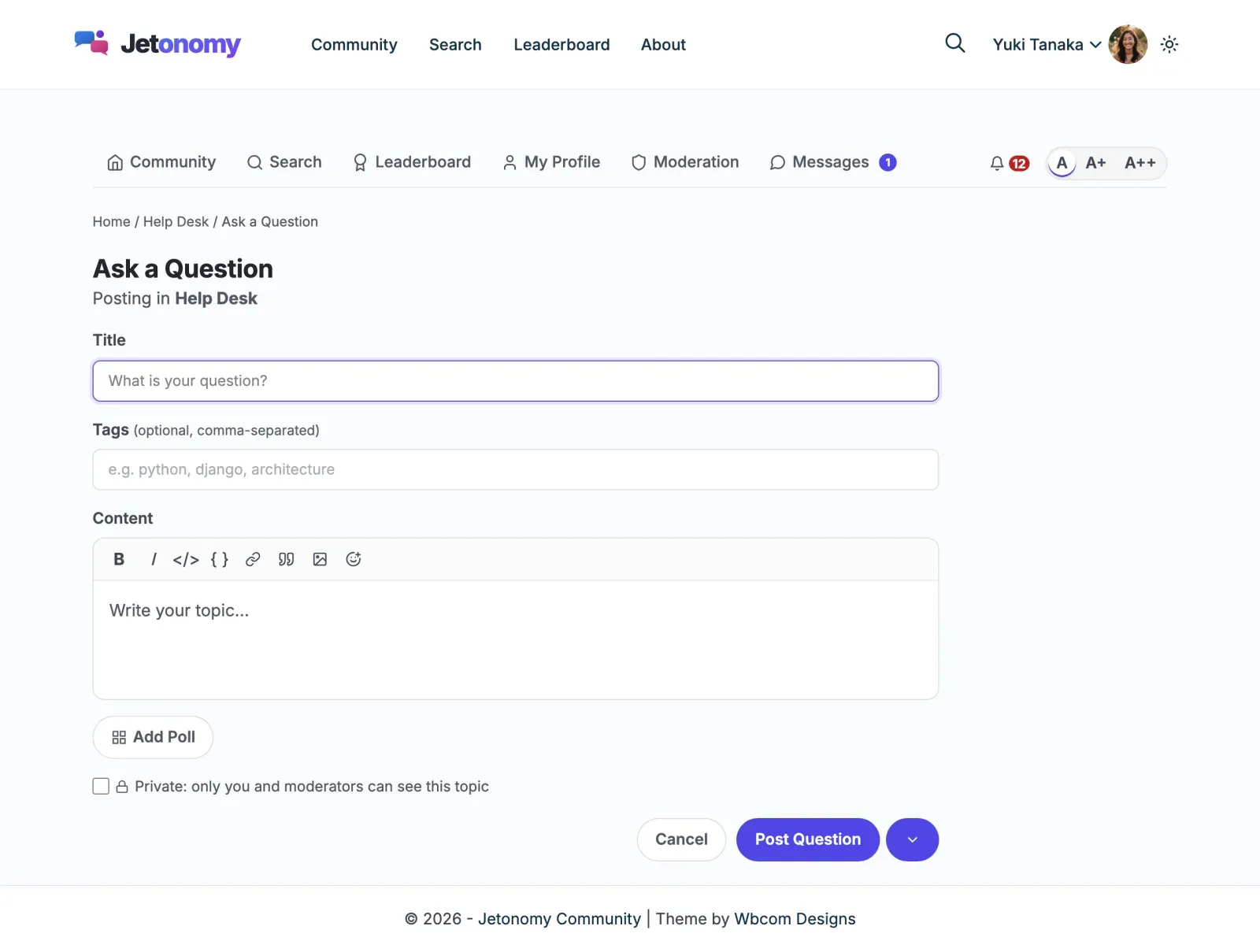The width and height of the screenshot is (1260, 952).
Task: Select the default A font size
Action: tap(1062, 163)
